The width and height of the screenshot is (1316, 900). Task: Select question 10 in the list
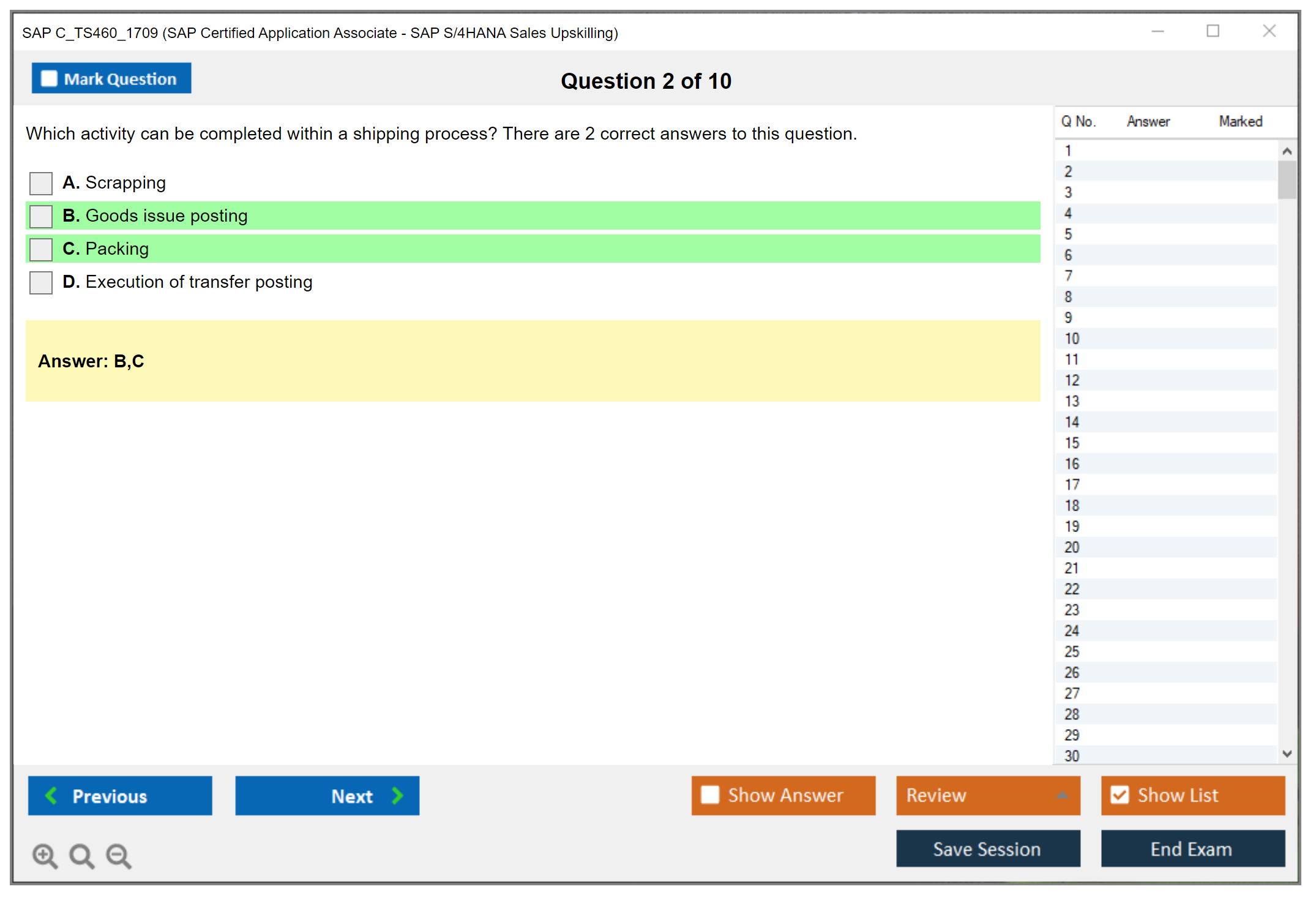1072,339
